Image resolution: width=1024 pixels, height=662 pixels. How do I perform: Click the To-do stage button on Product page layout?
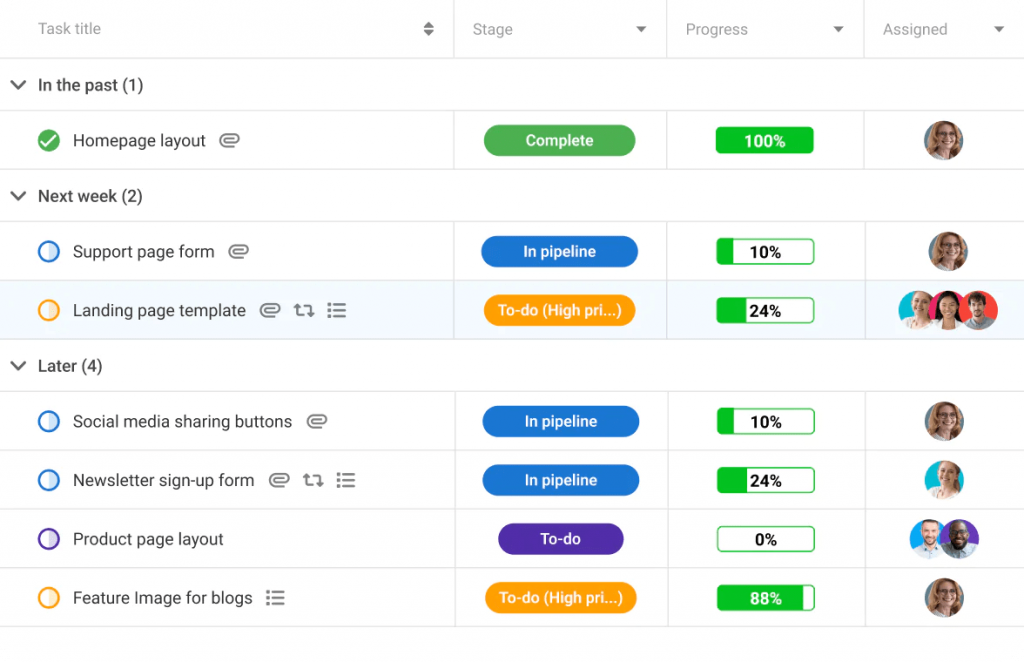click(x=560, y=538)
